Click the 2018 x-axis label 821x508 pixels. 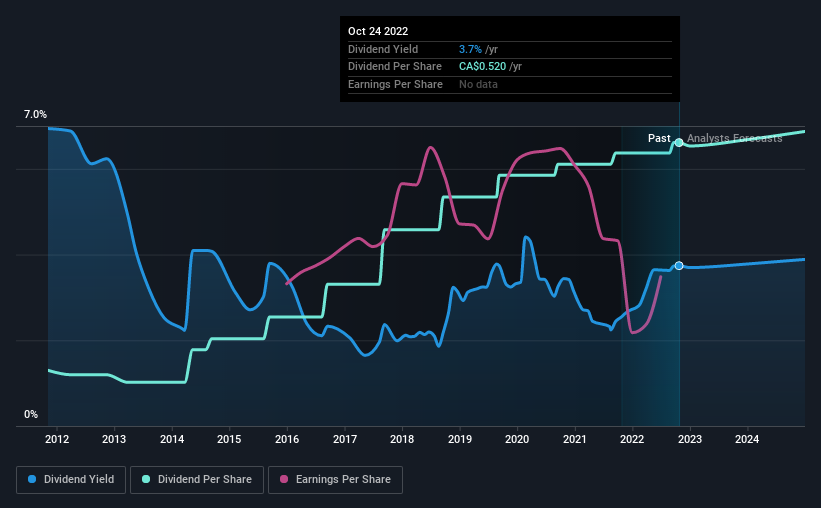[402, 439]
